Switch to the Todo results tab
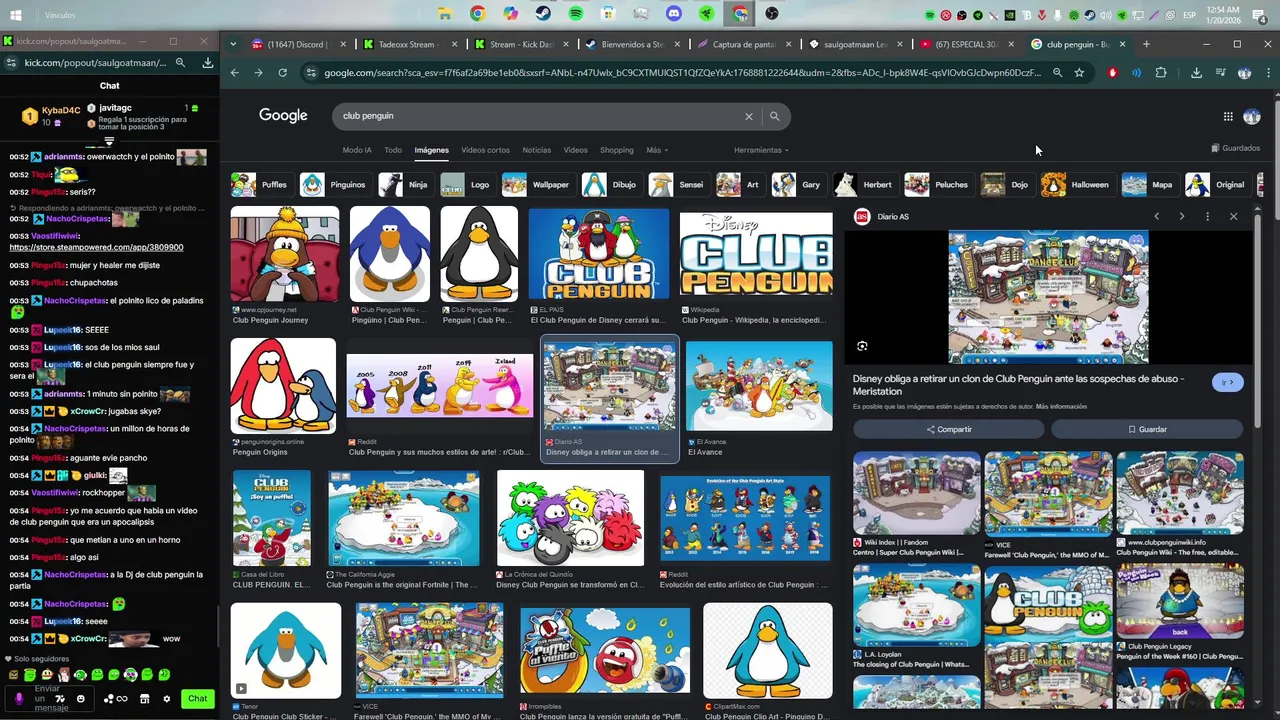The image size is (1280, 720). [393, 150]
